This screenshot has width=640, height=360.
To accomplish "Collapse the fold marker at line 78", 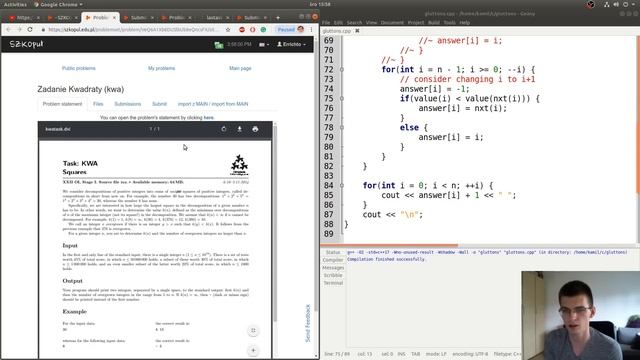I will (x=342, y=128).
